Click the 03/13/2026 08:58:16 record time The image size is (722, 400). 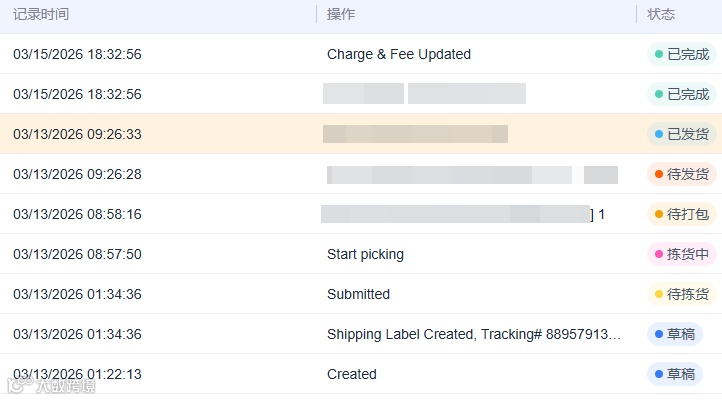pyautogui.click(x=77, y=214)
